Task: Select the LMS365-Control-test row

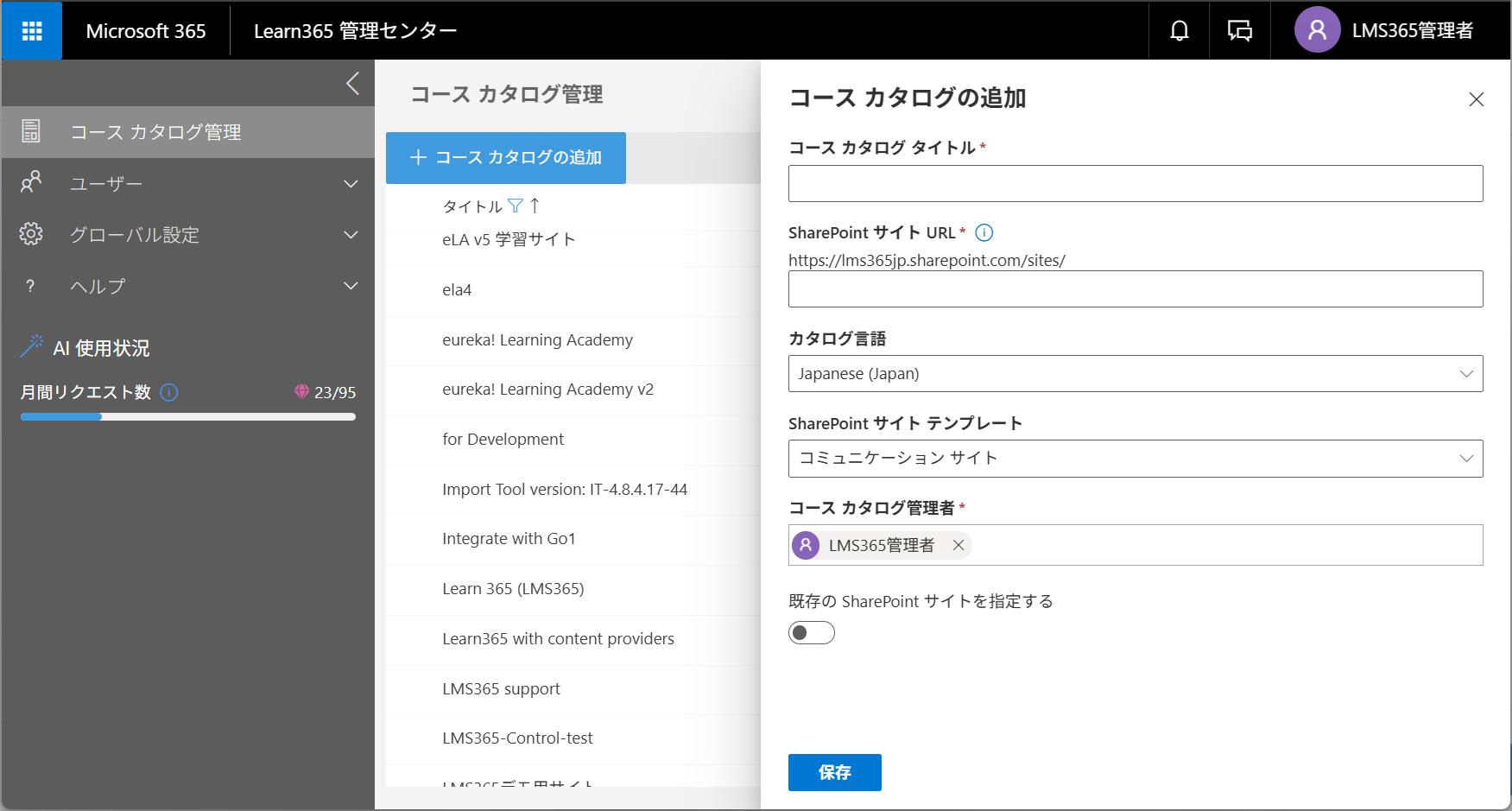Action: [x=573, y=738]
